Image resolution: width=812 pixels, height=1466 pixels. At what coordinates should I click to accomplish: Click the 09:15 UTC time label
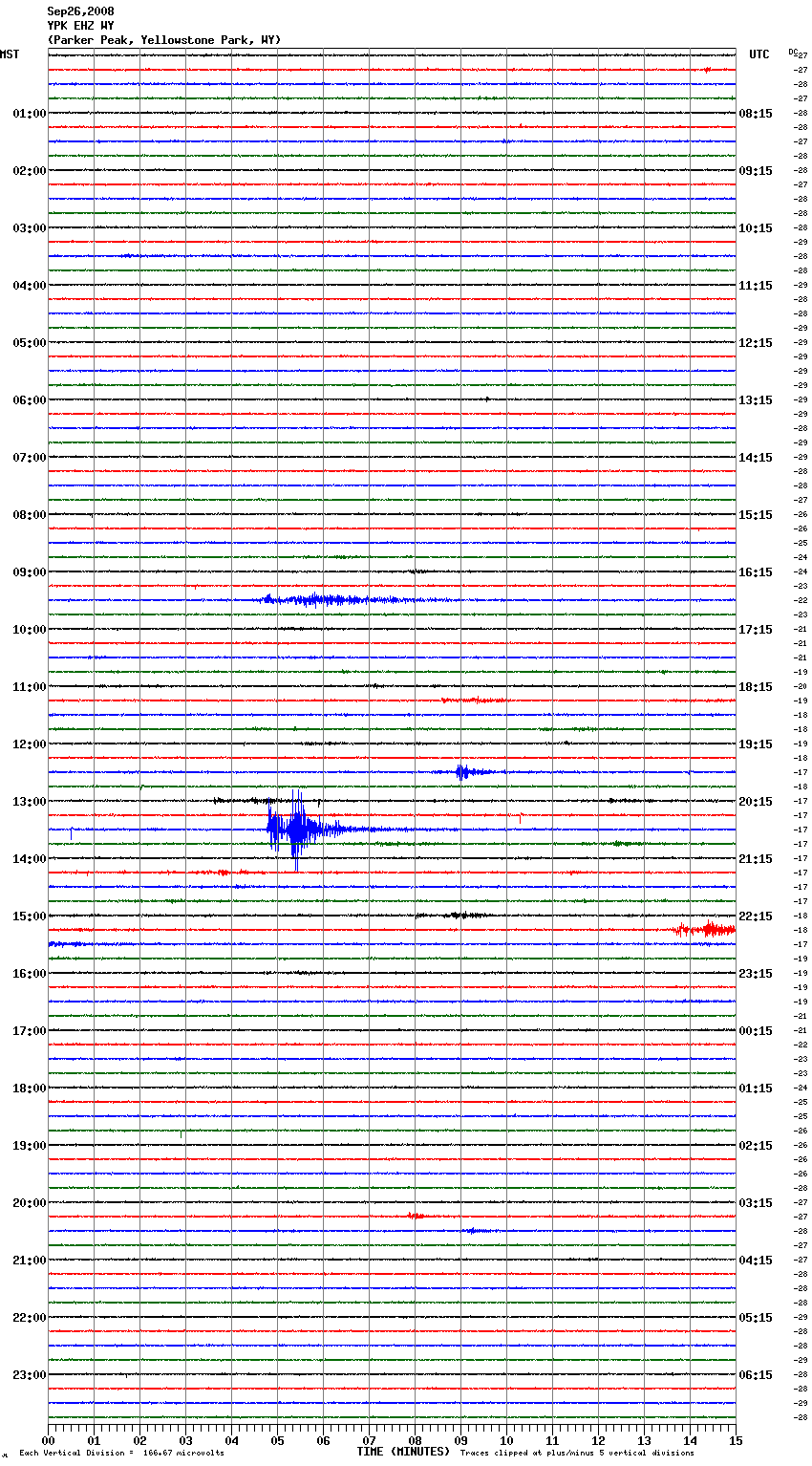click(756, 171)
